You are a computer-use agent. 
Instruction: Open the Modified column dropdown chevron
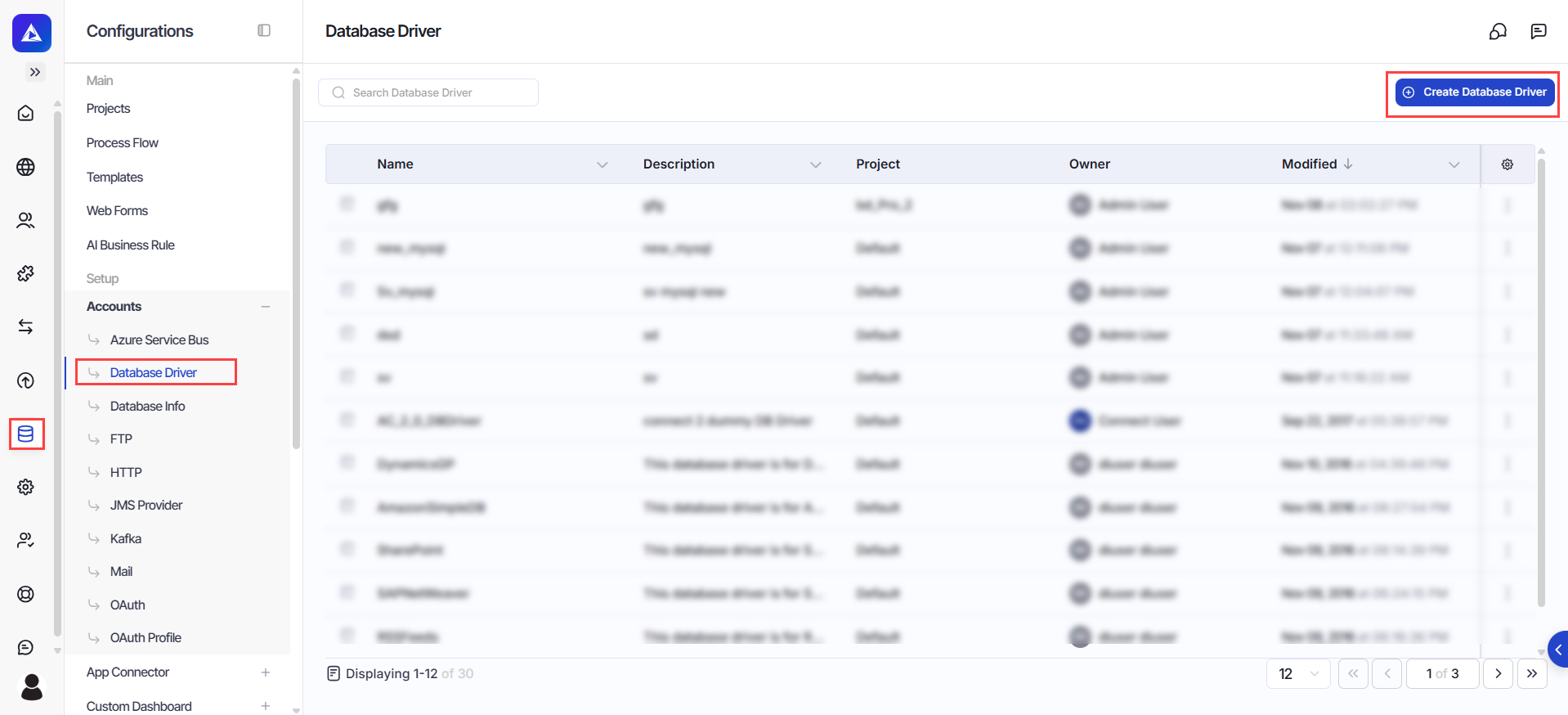[x=1454, y=164]
